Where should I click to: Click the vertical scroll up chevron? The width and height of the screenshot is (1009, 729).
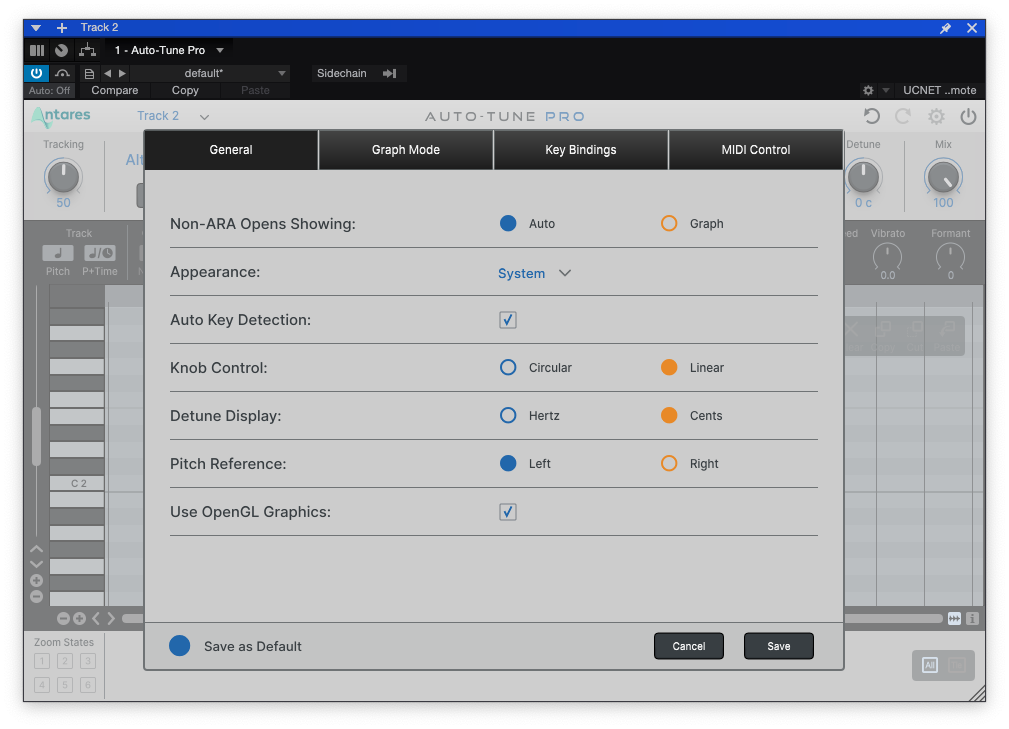point(37,549)
